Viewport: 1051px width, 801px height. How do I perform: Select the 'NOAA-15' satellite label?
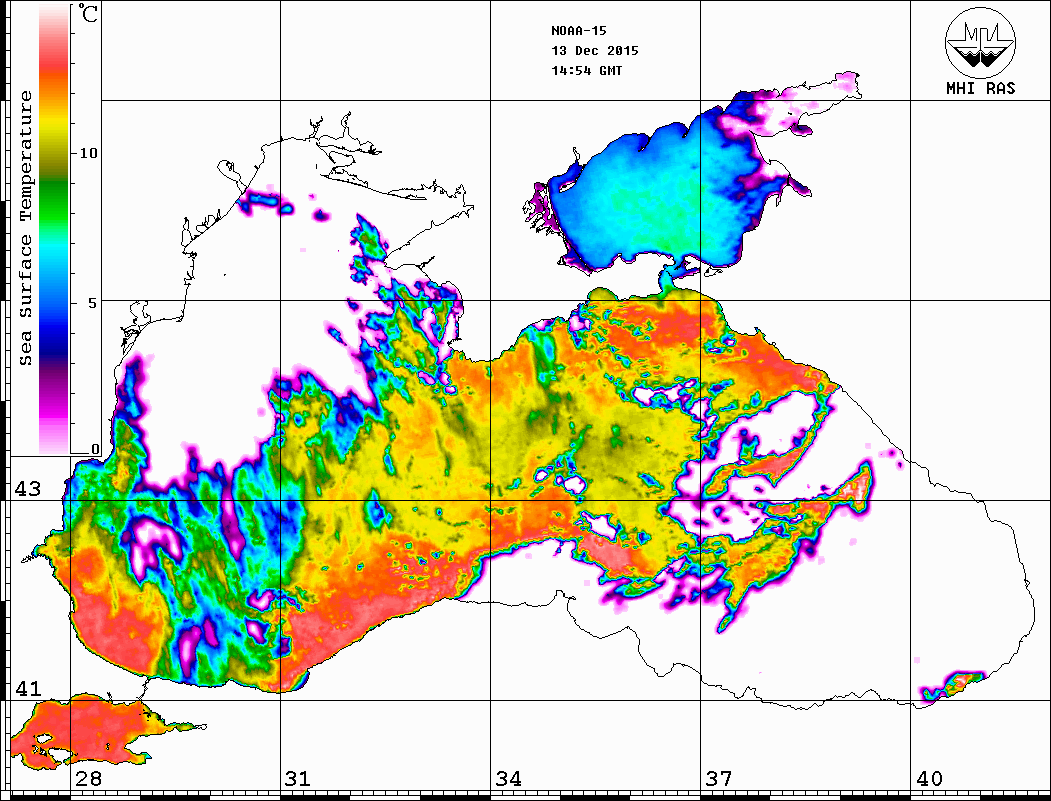(x=579, y=31)
